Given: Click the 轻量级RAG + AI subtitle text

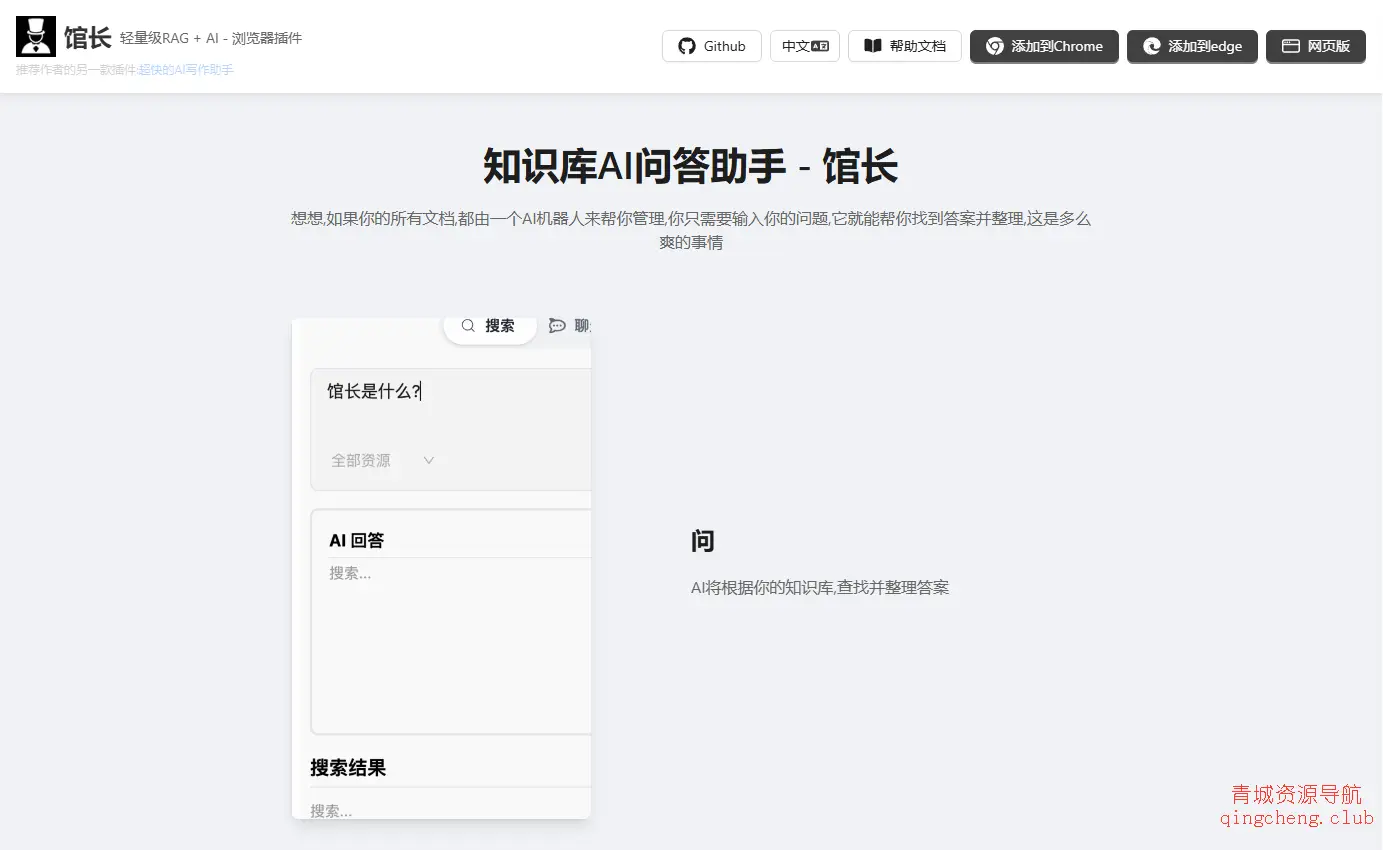Looking at the screenshot, I should point(210,39).
